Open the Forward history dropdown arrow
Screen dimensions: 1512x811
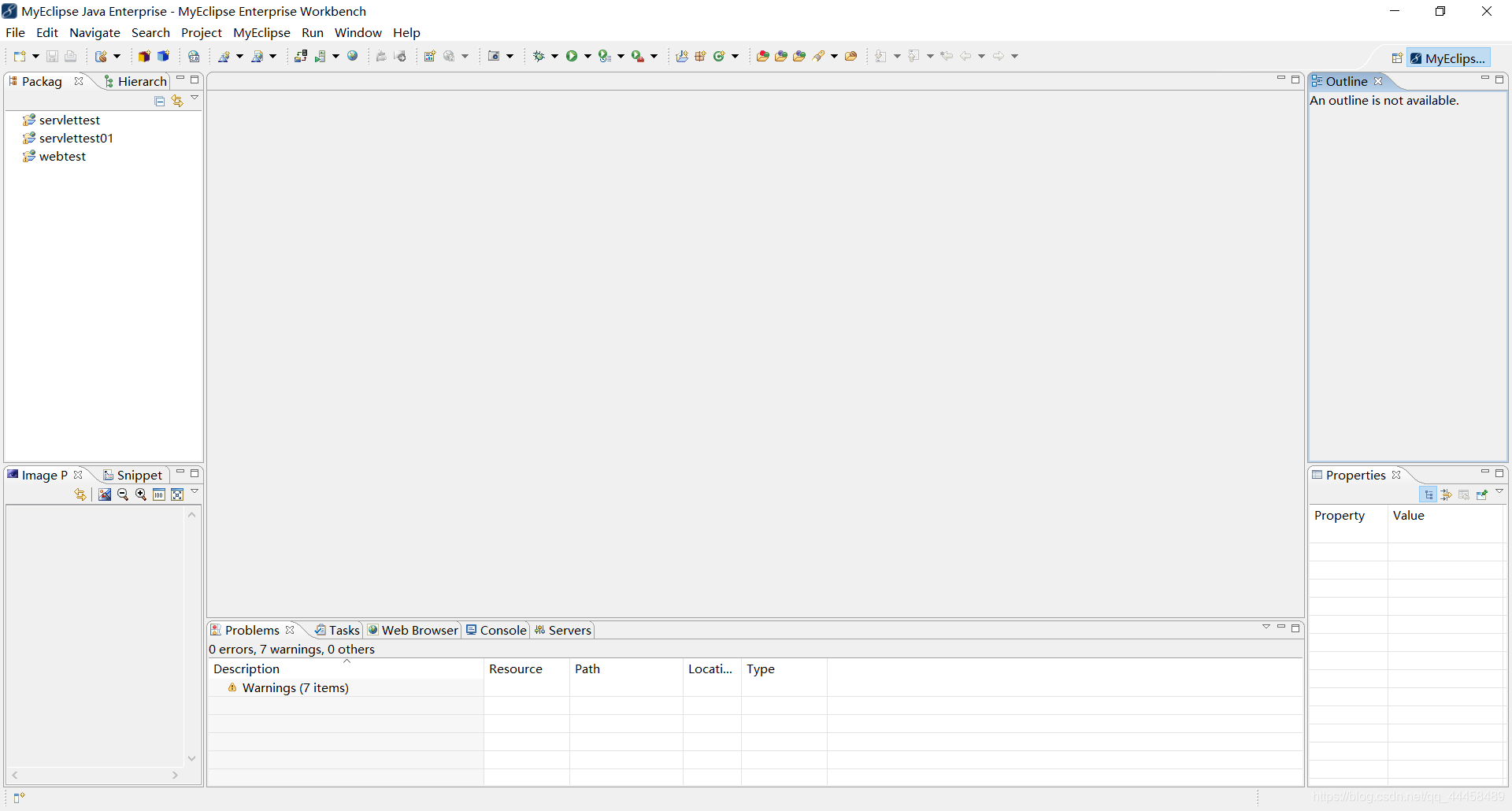click(1014, 56)
